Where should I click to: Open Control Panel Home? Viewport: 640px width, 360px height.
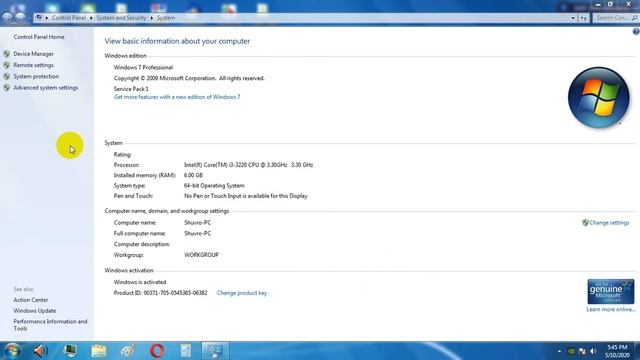39,37
